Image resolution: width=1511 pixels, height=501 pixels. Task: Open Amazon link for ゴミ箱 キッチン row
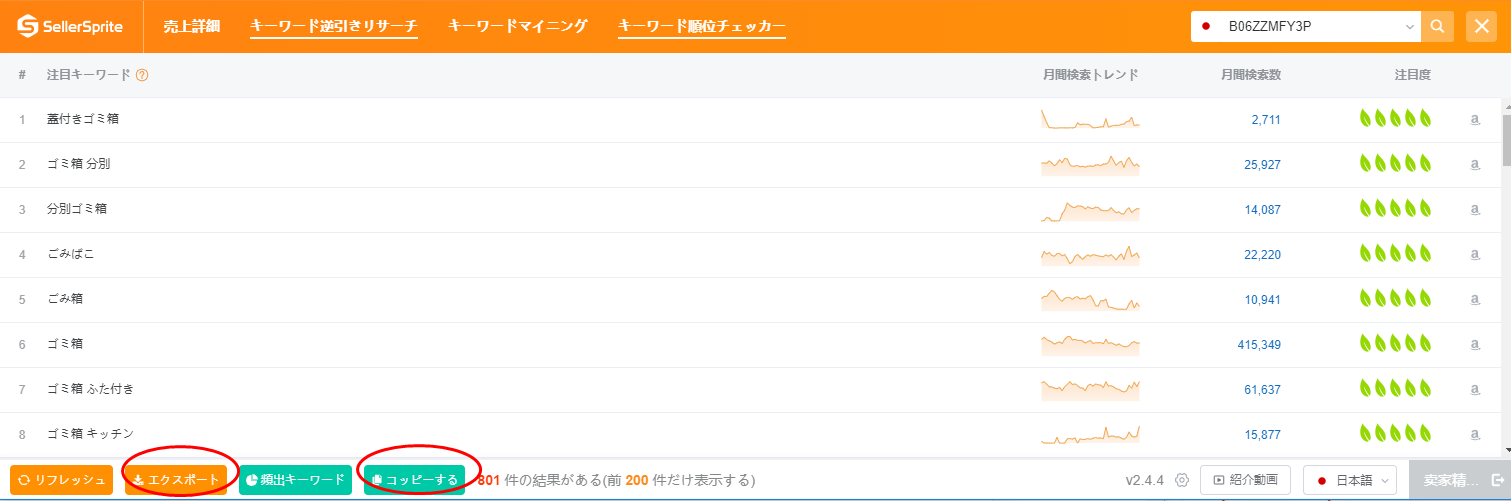[x=1475, y=434]
